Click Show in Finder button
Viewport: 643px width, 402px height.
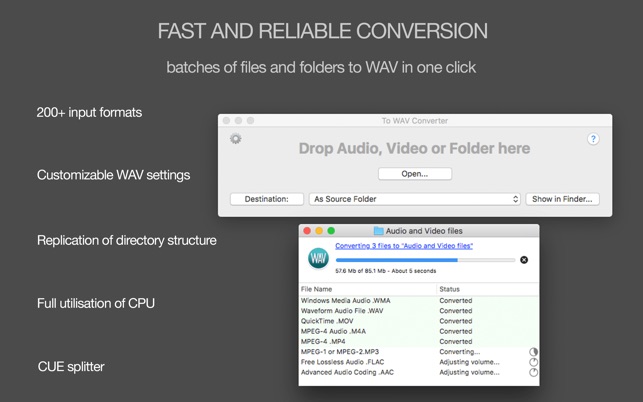[562, 199]
